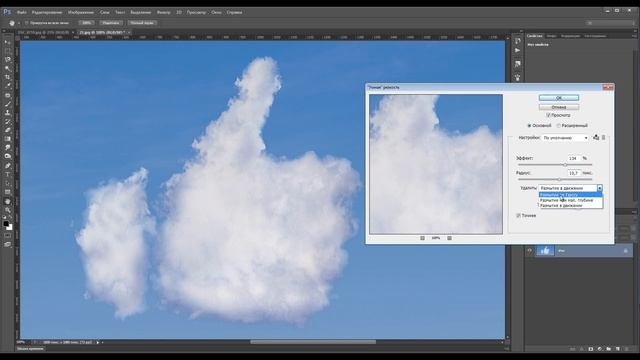Select the Type tool
The image size is (640, 360).
7,174
